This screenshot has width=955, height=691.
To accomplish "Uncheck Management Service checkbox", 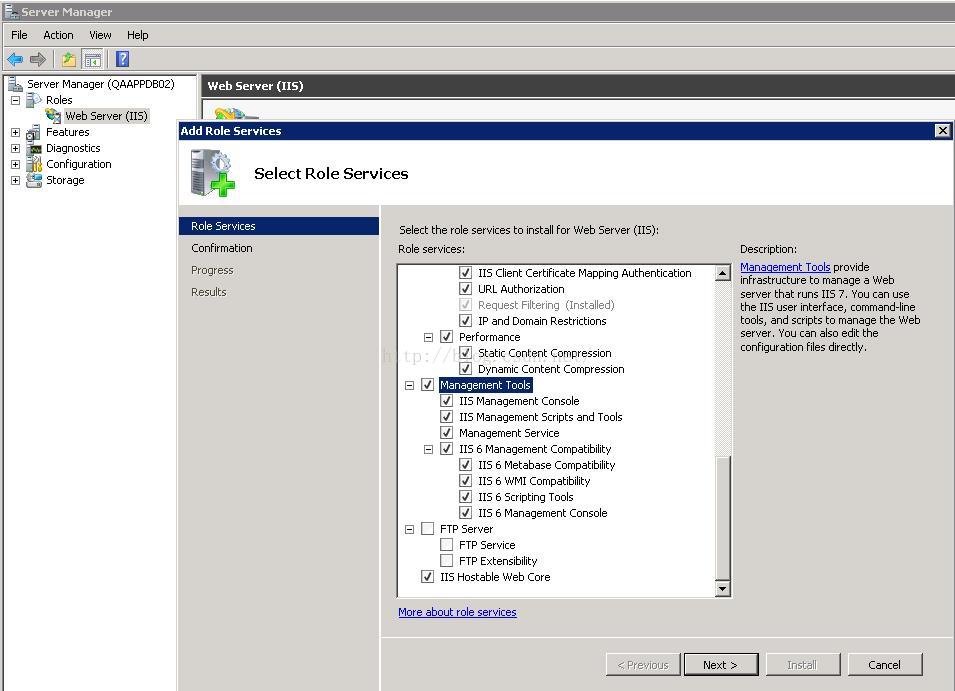I will point(446,433).
